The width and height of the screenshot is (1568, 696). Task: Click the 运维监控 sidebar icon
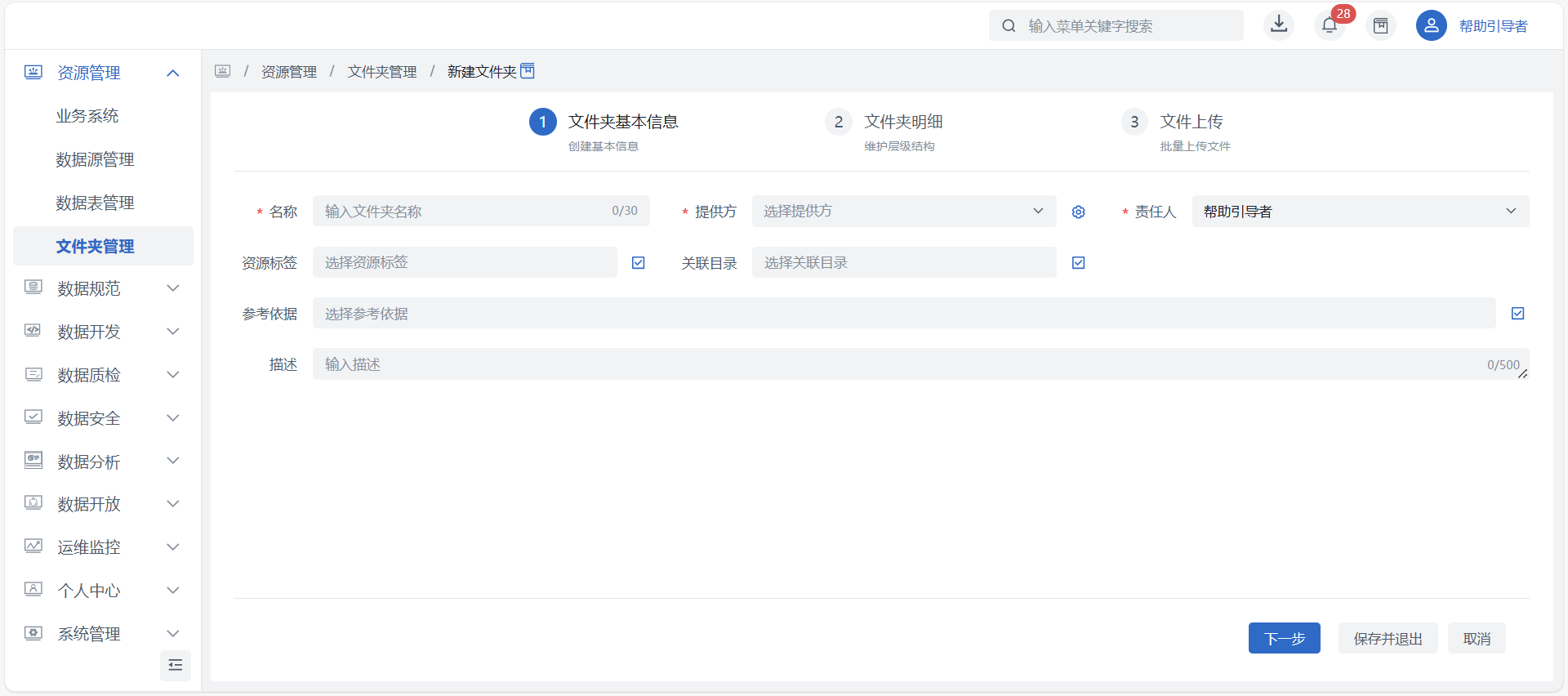pyautogui.click(x=33, y=547)
